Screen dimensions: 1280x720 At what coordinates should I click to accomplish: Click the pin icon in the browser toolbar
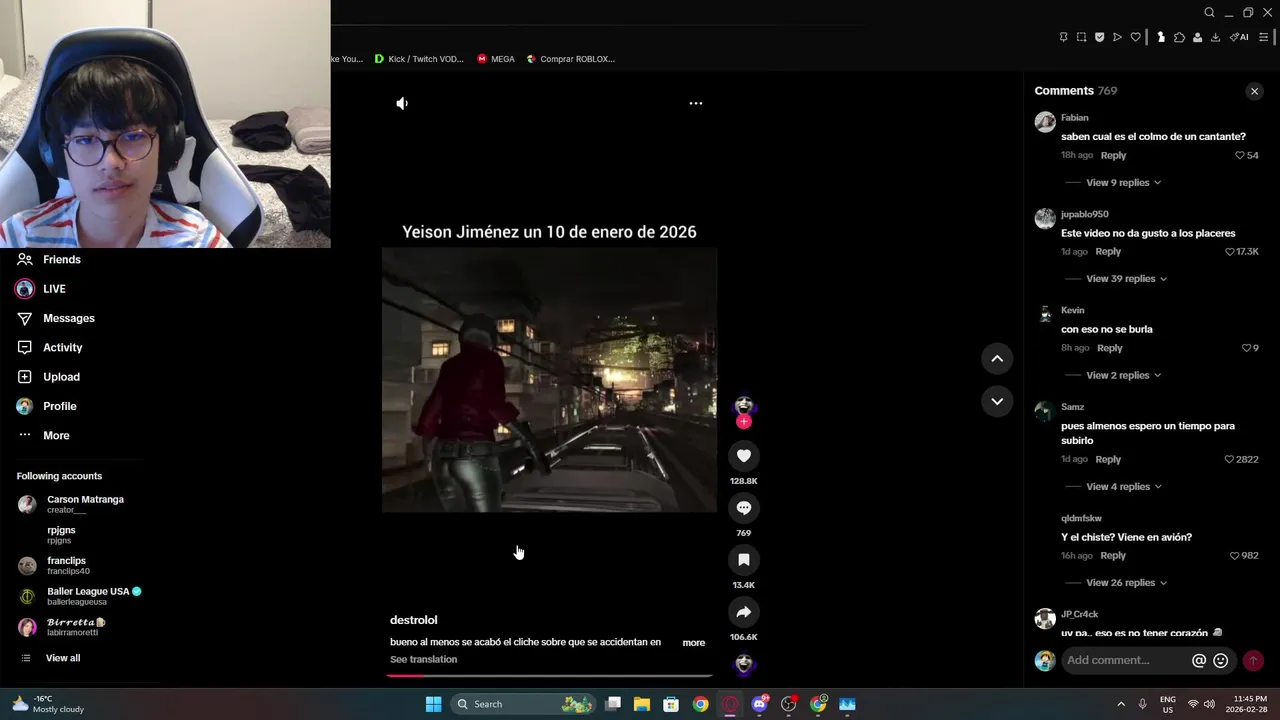coord(1063,37)
